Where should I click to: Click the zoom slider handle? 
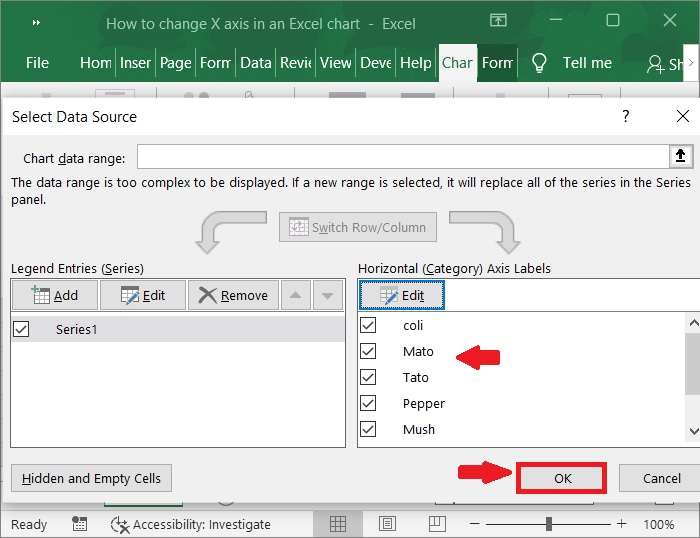click(x=549, y=524)
